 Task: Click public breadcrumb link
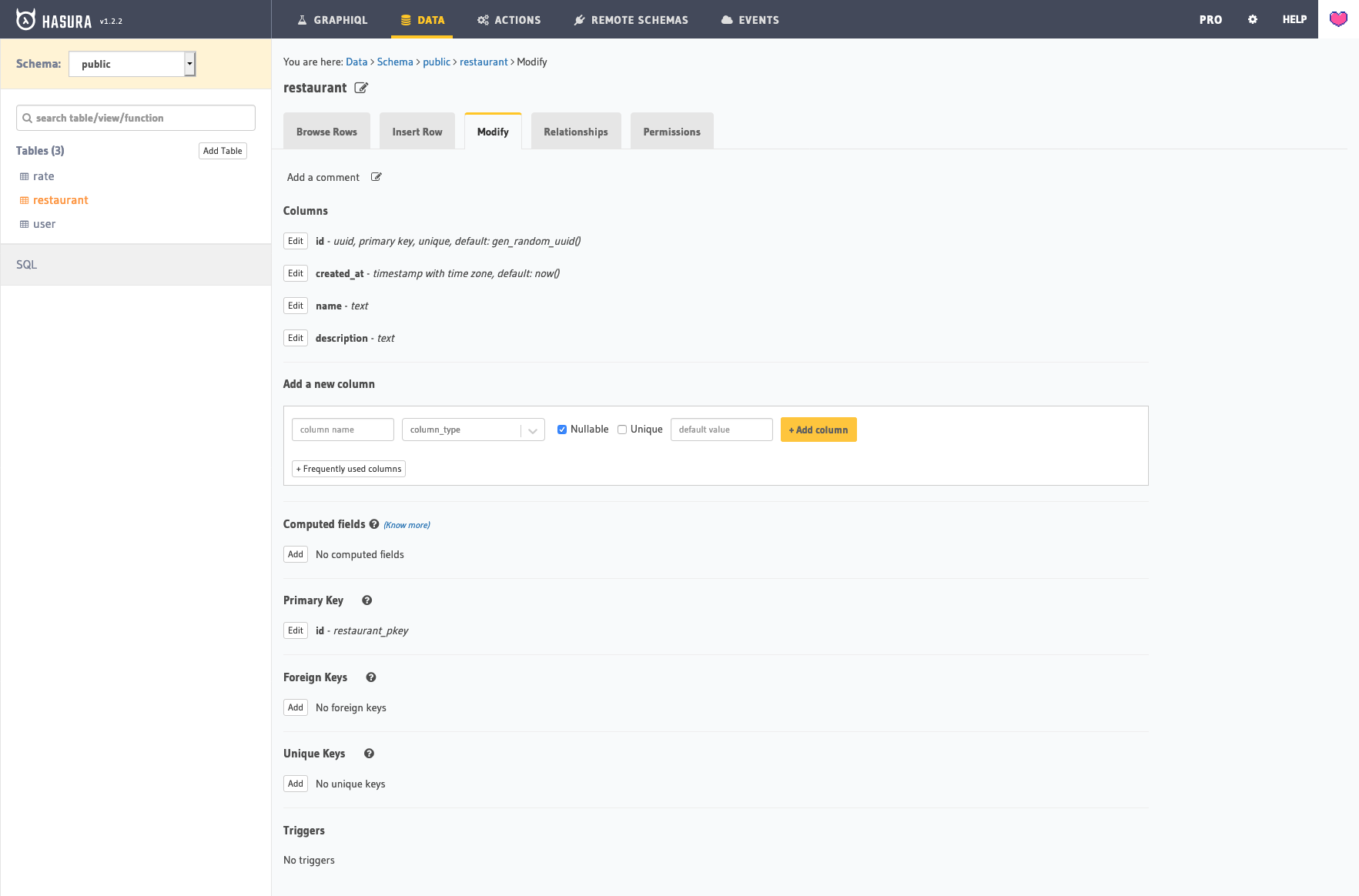click(437, 62)
